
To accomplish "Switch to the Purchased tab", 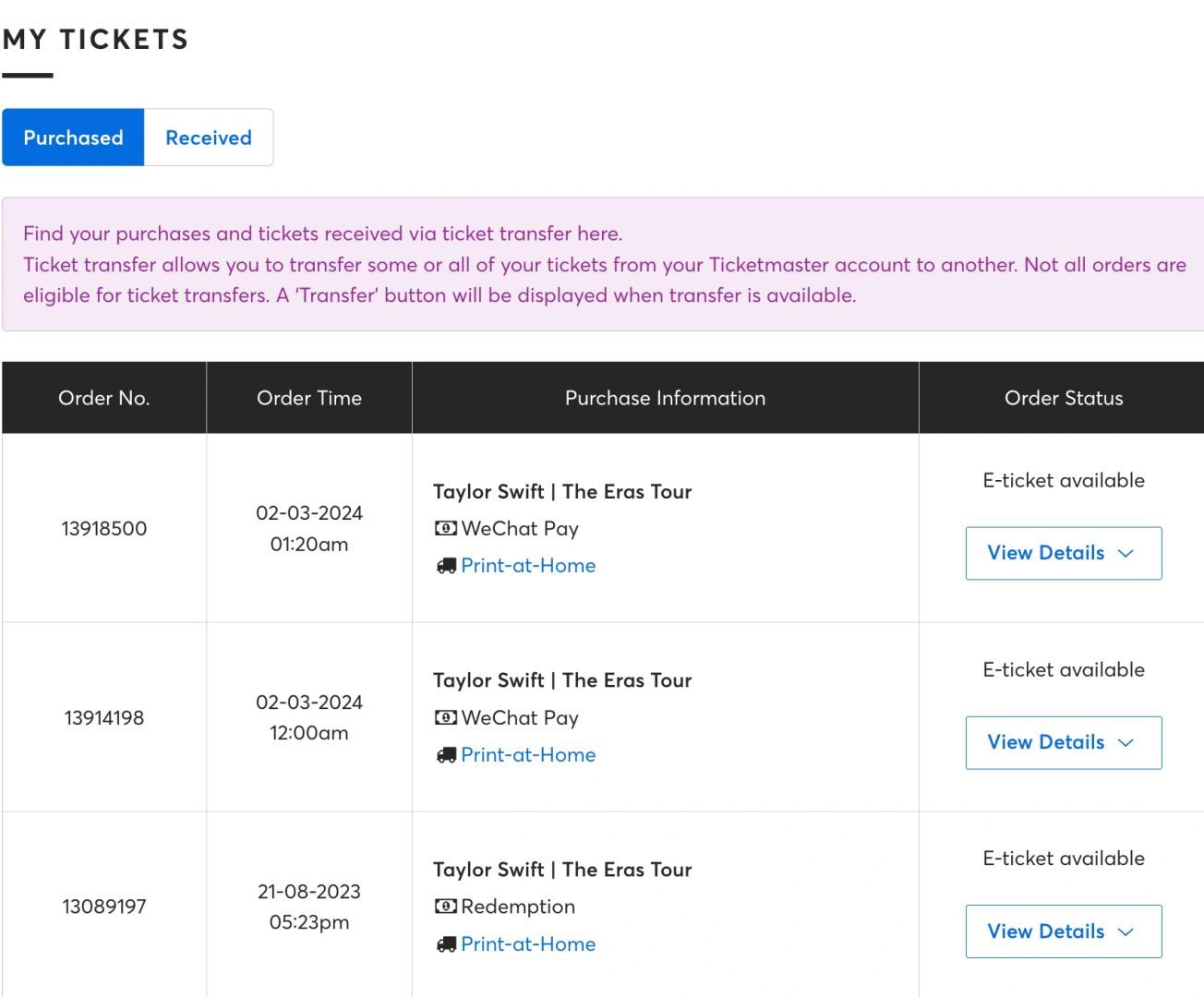I will (73, 138).
